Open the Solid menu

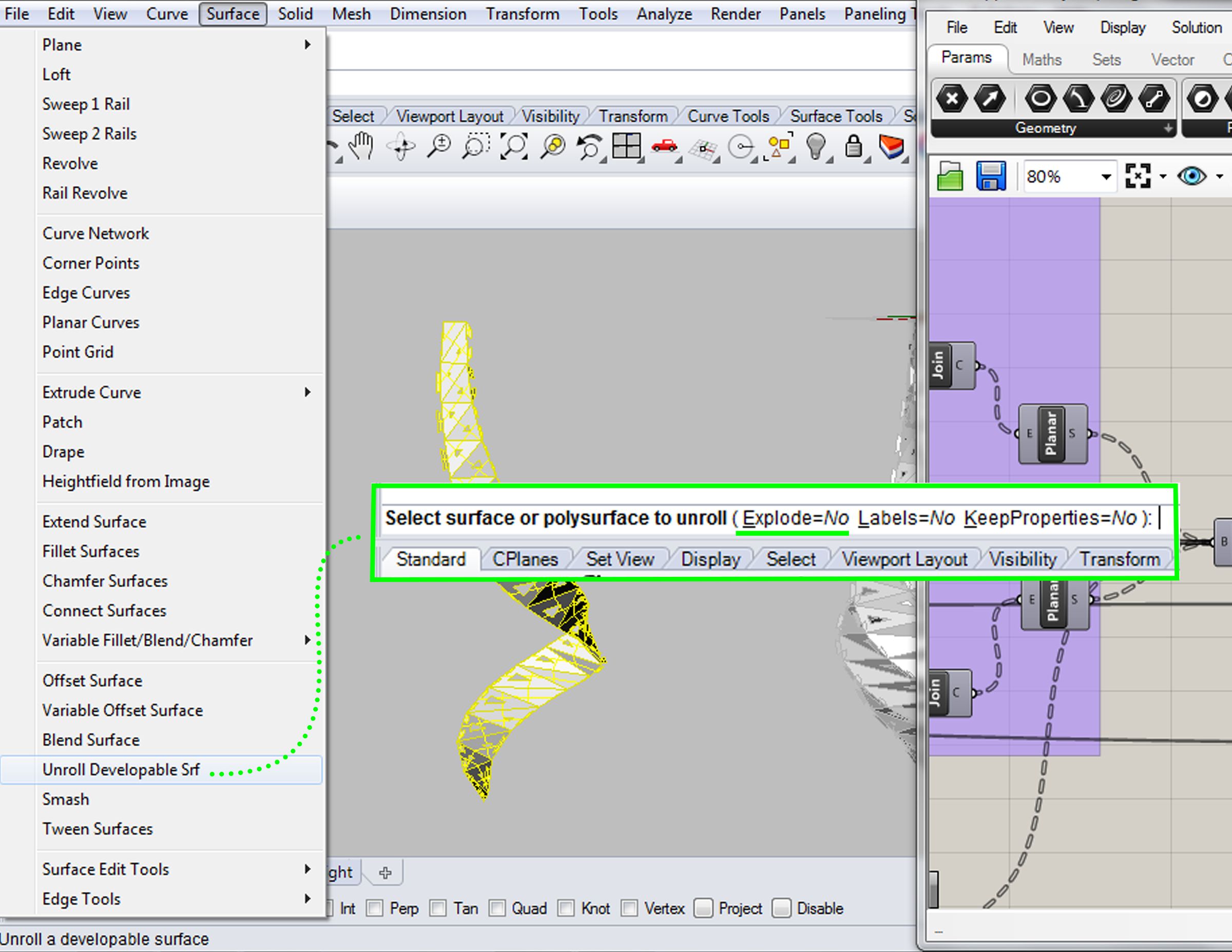pyautogui.click(x=295, y=13)
